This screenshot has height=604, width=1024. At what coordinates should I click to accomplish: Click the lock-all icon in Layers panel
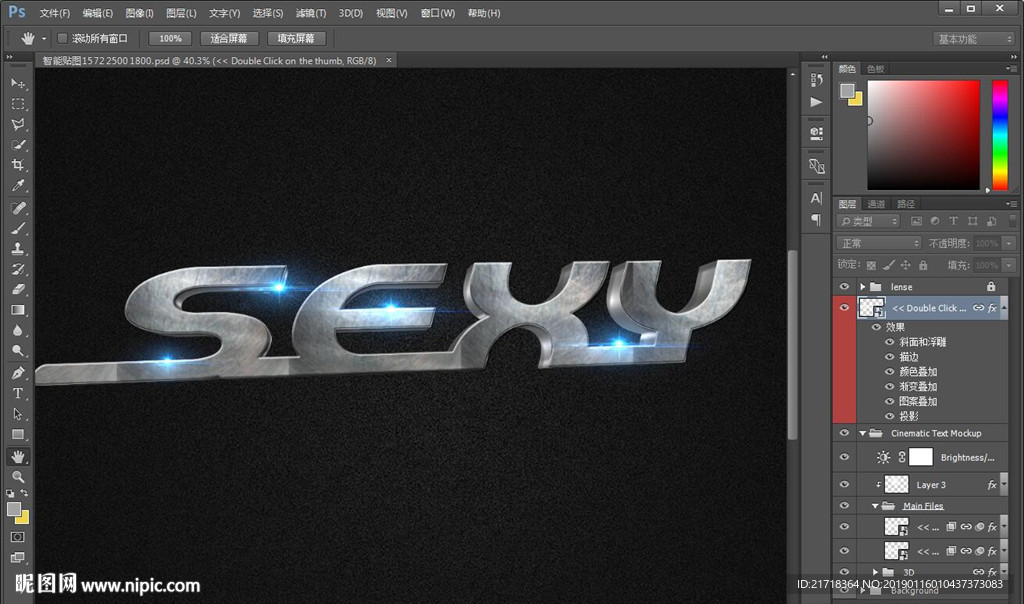923,265
